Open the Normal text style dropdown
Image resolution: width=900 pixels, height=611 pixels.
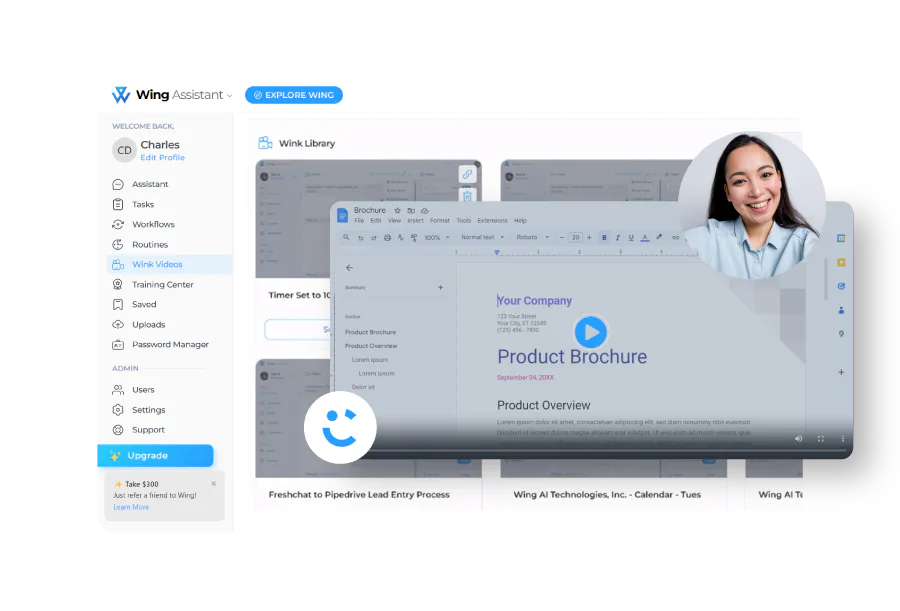tap(482, 237)
